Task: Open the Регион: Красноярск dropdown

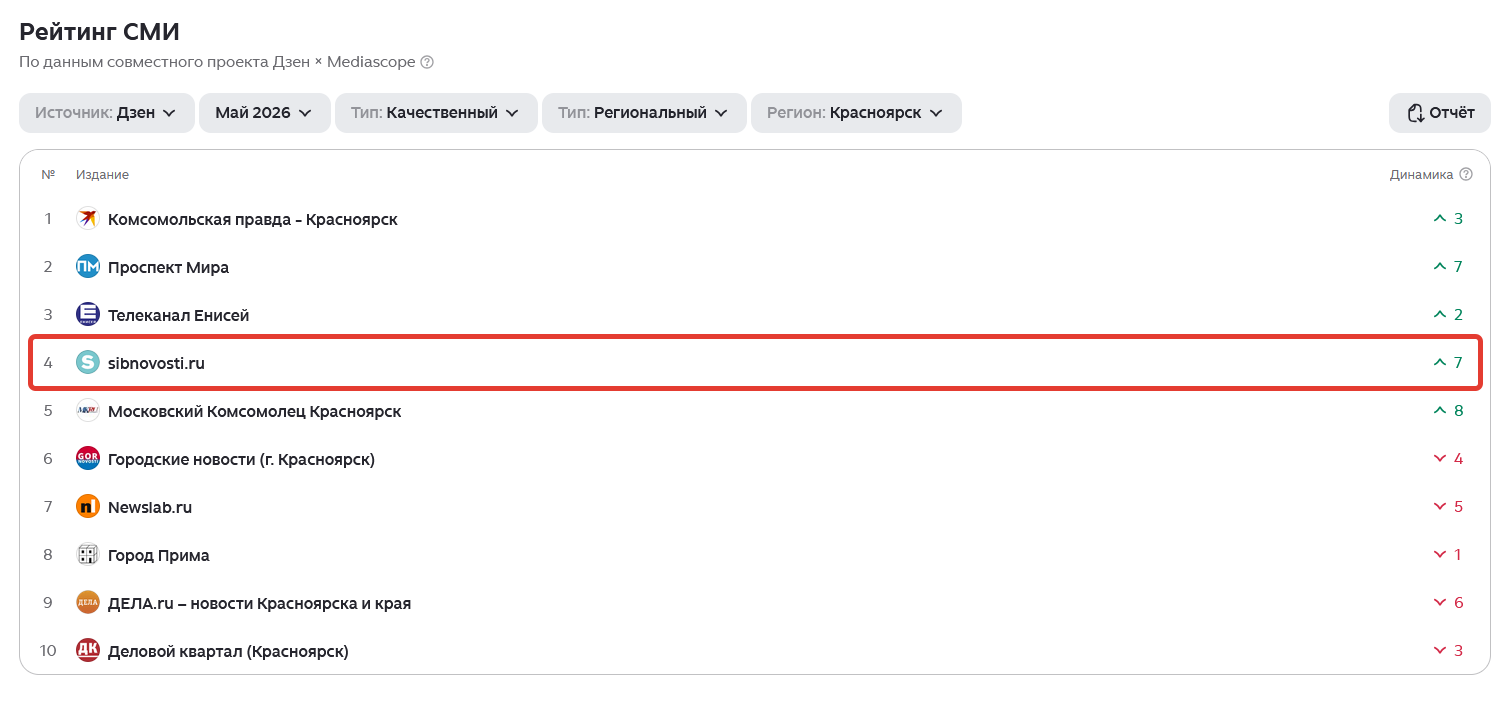Action: 856,113
